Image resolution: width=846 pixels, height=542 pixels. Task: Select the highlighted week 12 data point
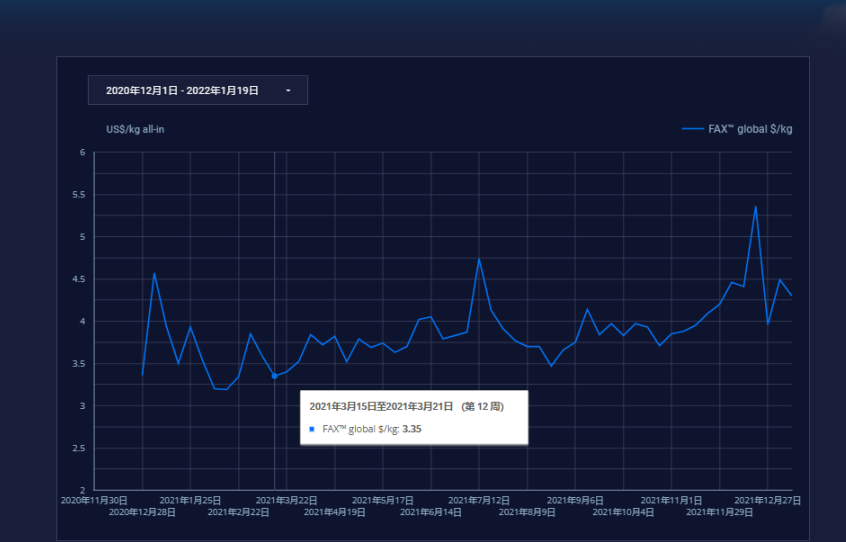[x=274, y=376]
